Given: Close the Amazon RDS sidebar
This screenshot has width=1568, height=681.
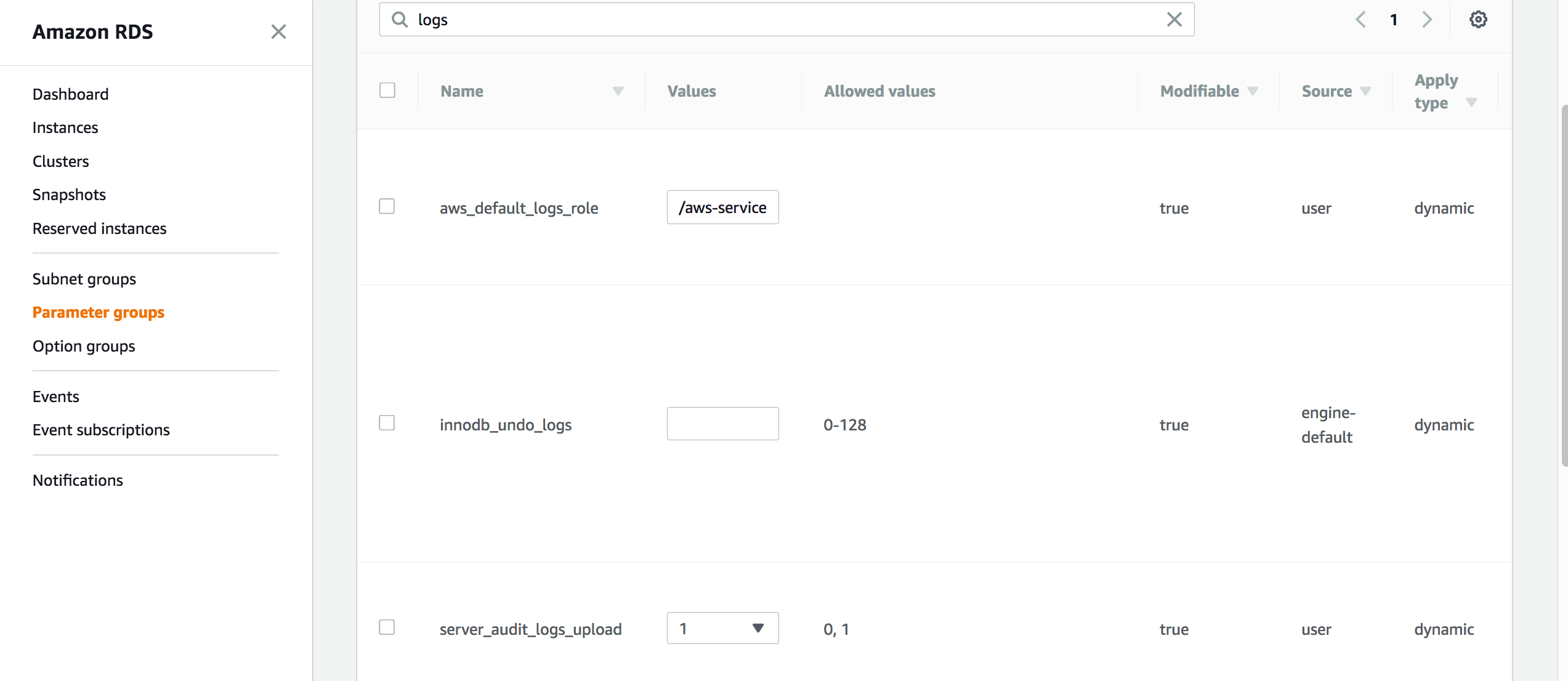Looking at the screenshot, I should [278, 31].
